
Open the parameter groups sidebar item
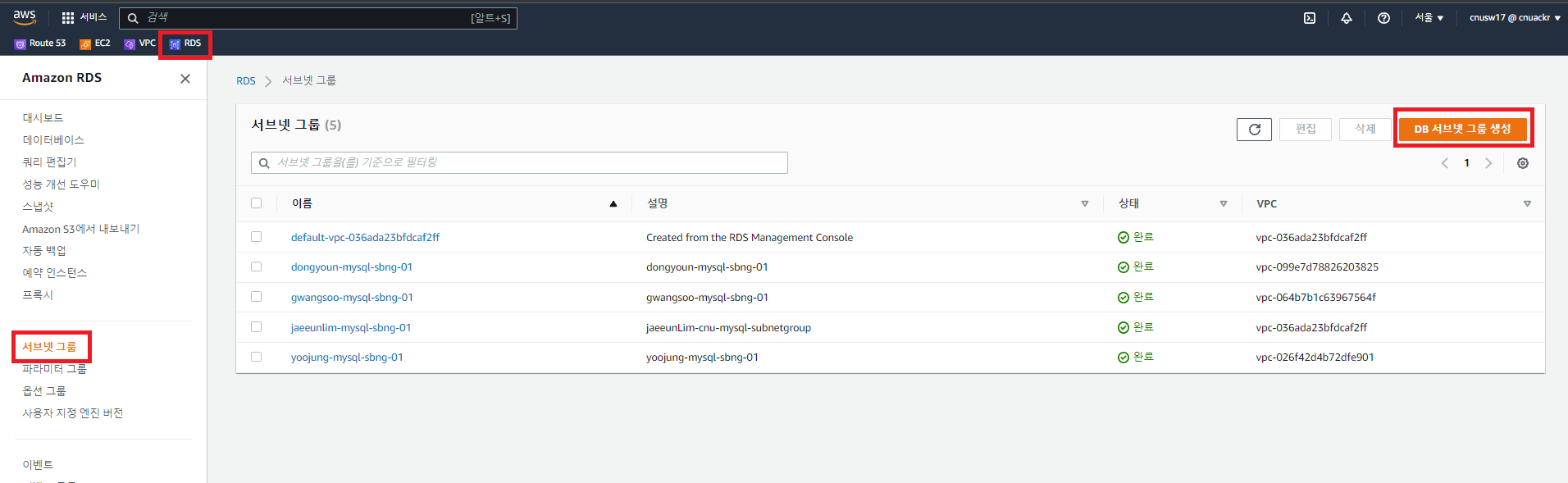[x=54, y=369]
